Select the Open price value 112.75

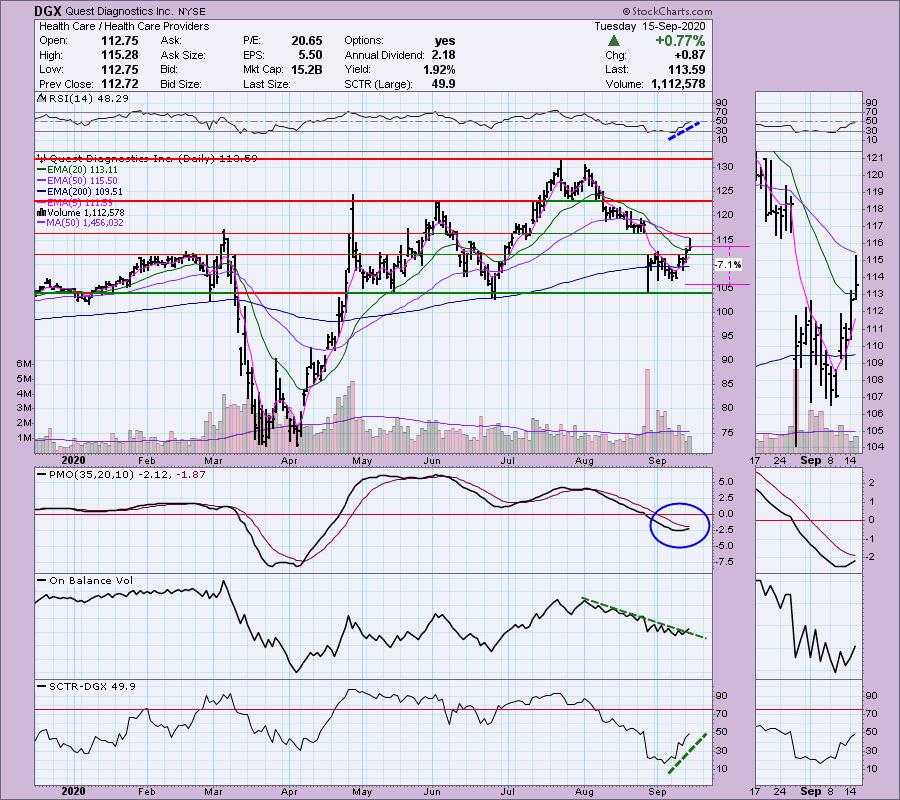pyautogui.click(x=119, y=41)
